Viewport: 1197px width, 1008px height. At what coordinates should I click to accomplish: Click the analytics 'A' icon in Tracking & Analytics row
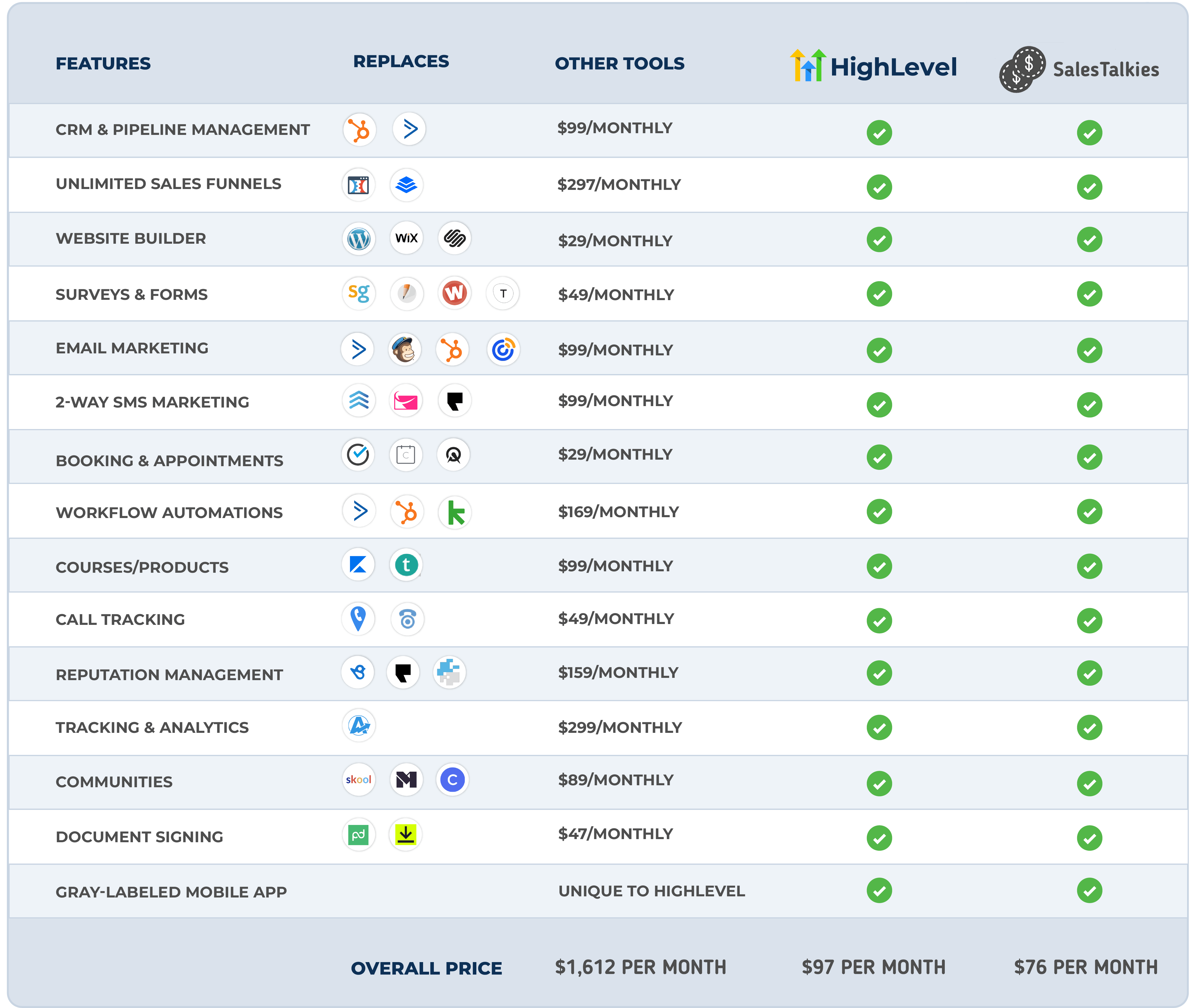359,726
